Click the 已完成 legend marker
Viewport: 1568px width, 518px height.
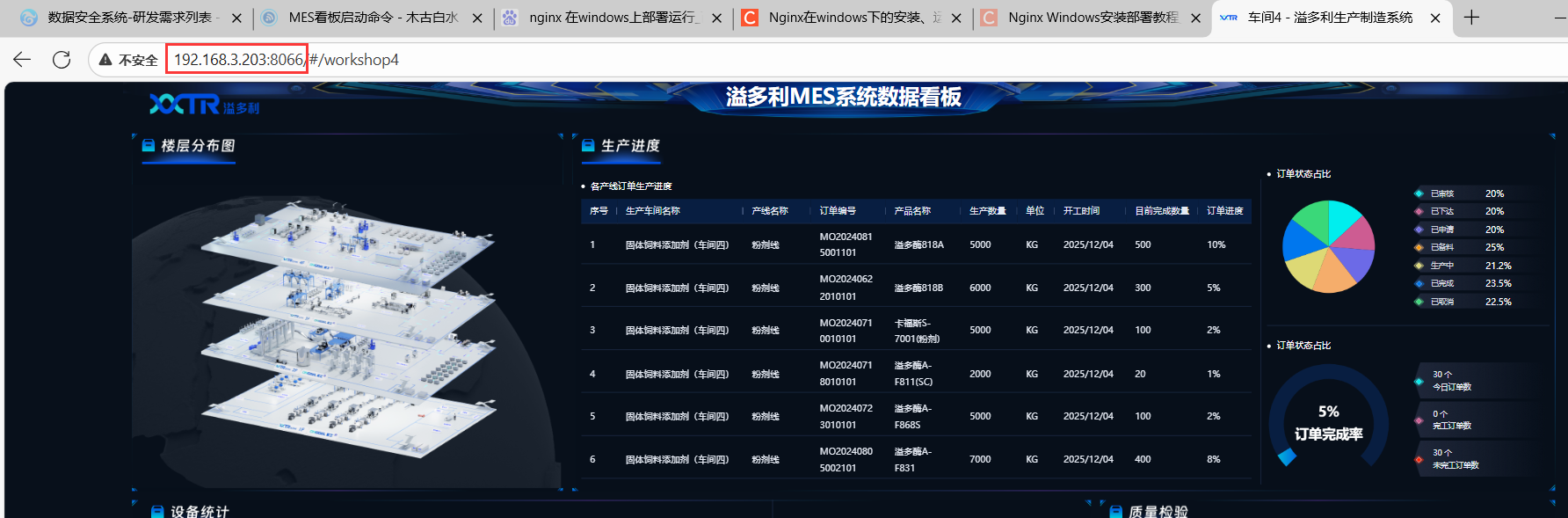(1419, 283)
